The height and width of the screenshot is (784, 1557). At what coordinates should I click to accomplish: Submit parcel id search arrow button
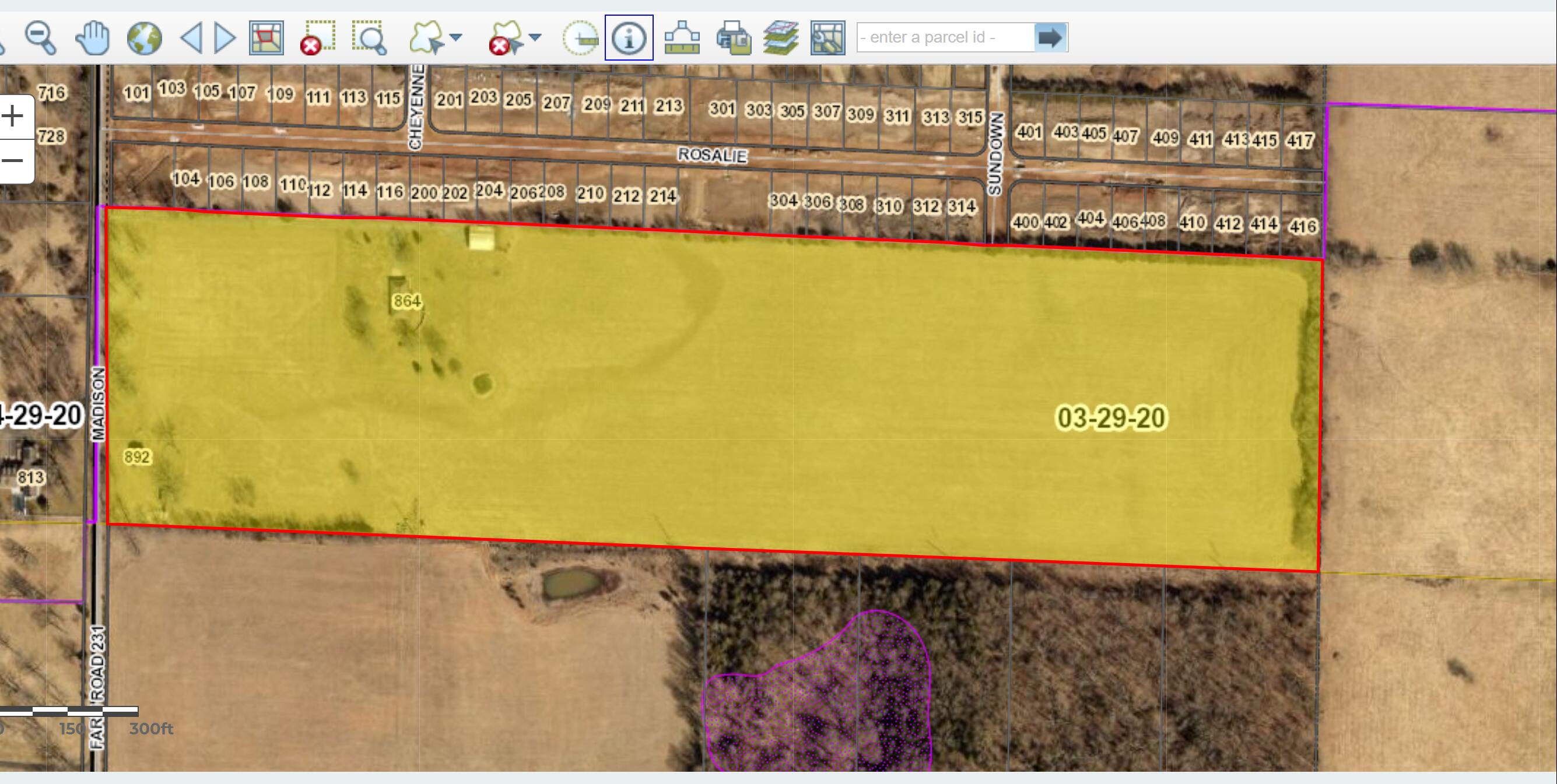(1051, 37)
